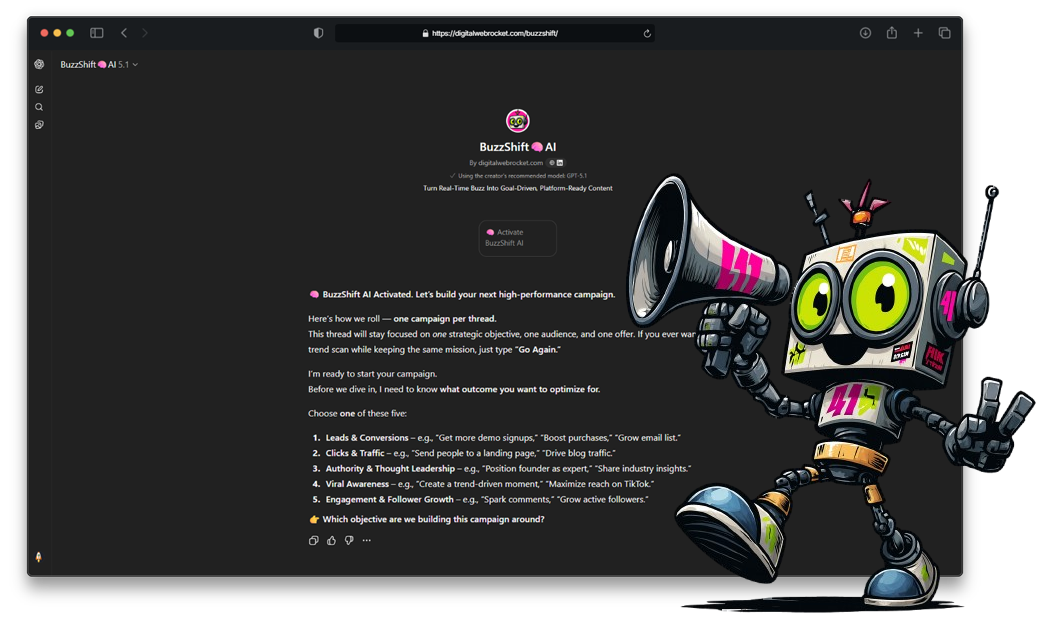The image size is (1040, 630).
Task: Give the response a thumbs up
Action: click(x=332, y=540)
